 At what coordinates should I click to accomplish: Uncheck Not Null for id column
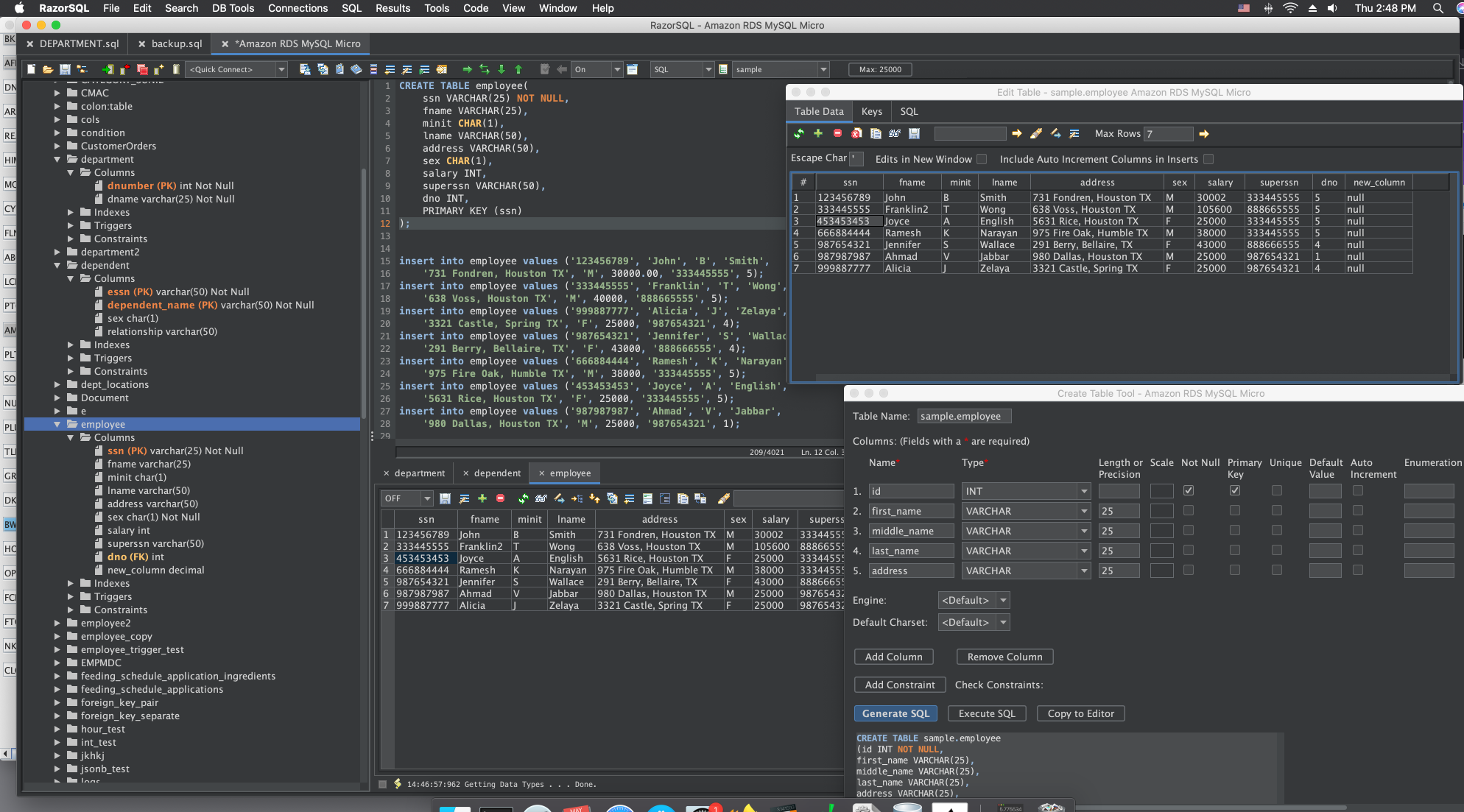point(1189,490)
